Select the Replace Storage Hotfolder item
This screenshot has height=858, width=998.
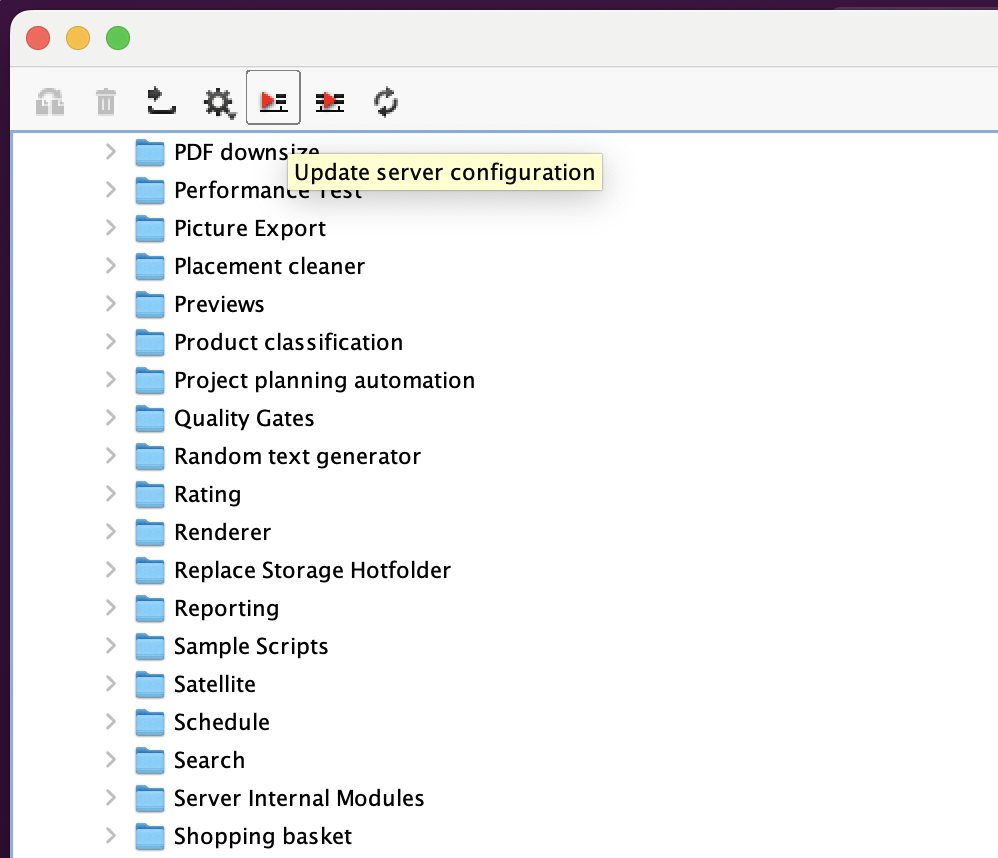point(312,570)
